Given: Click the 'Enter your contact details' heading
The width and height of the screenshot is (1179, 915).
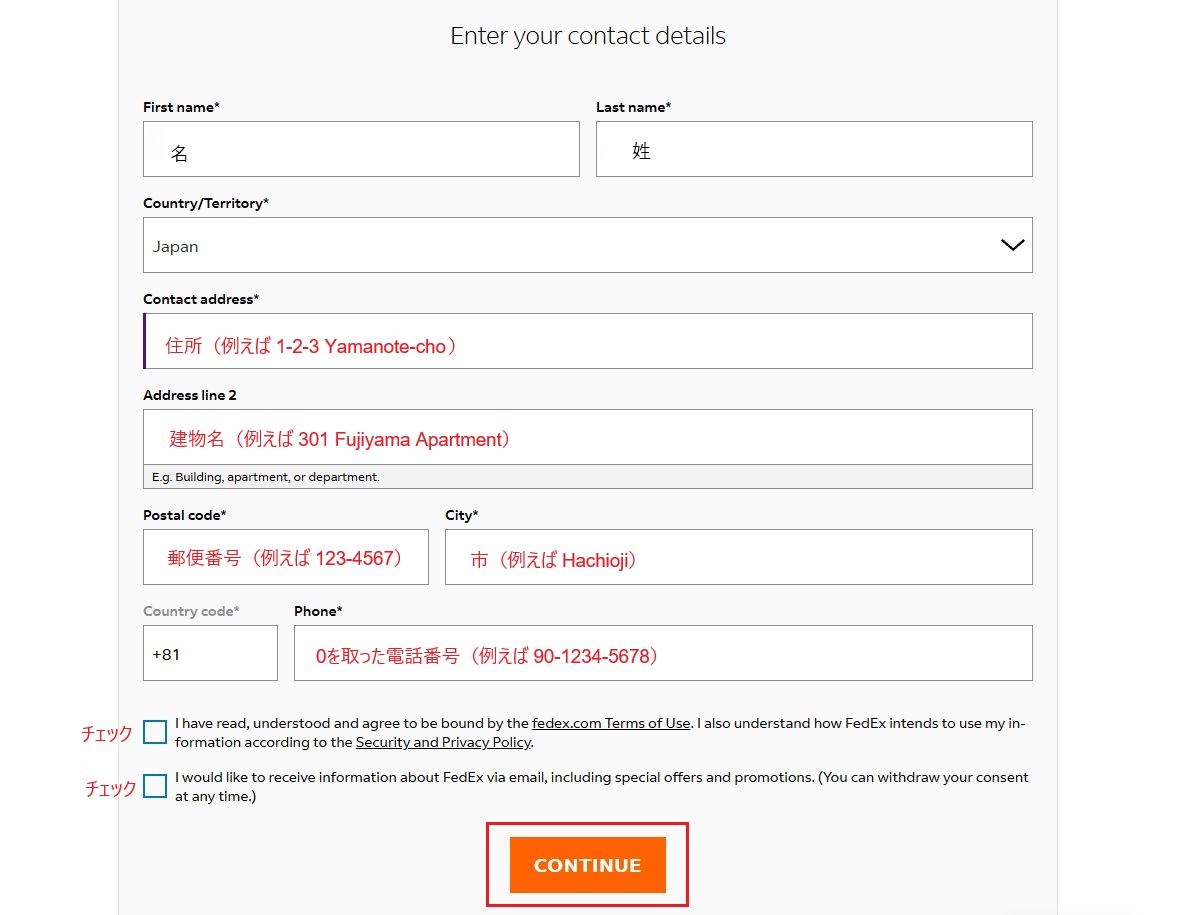Looking at the screenshot, I should click(588, 36).
